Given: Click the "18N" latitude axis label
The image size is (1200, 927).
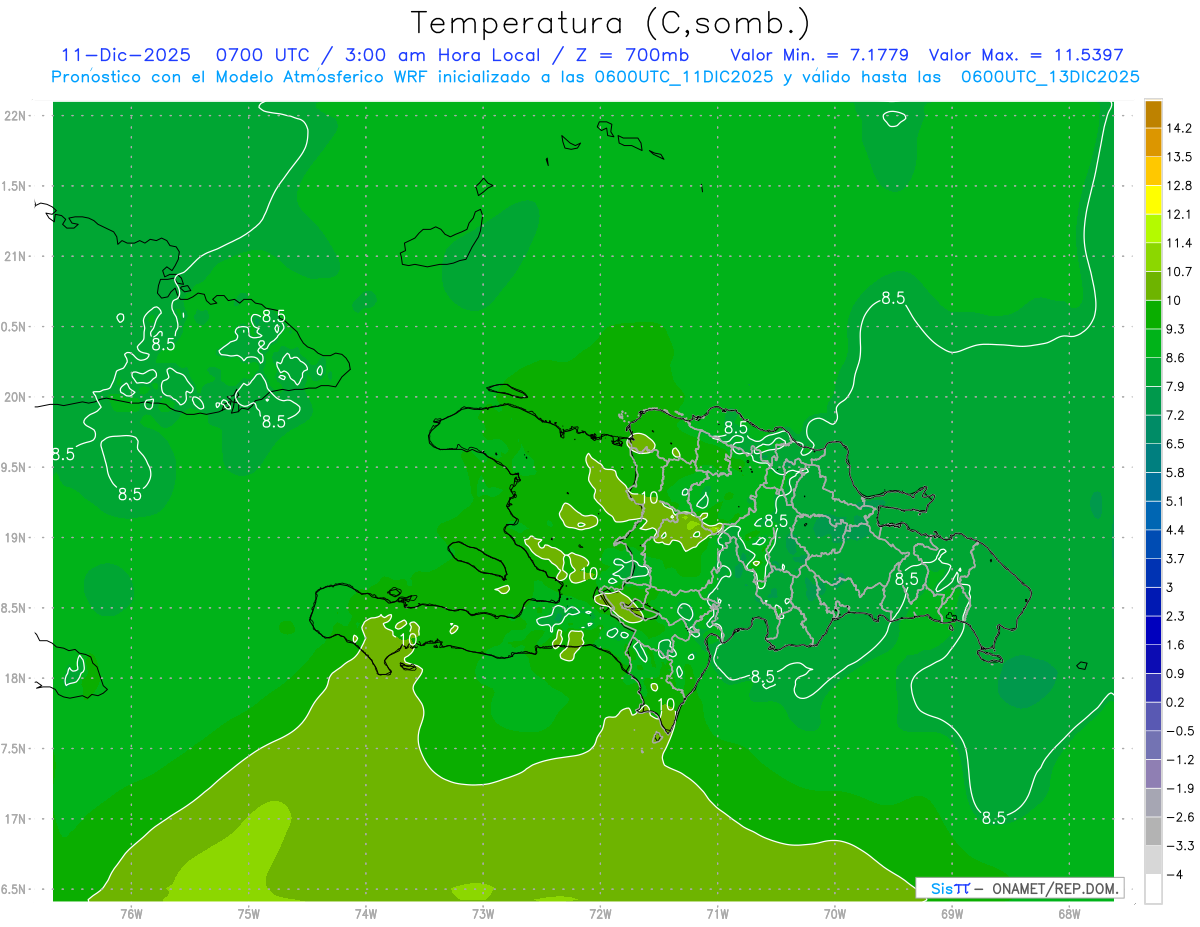Looking at the screenshot, I should [x=16, y=678].
